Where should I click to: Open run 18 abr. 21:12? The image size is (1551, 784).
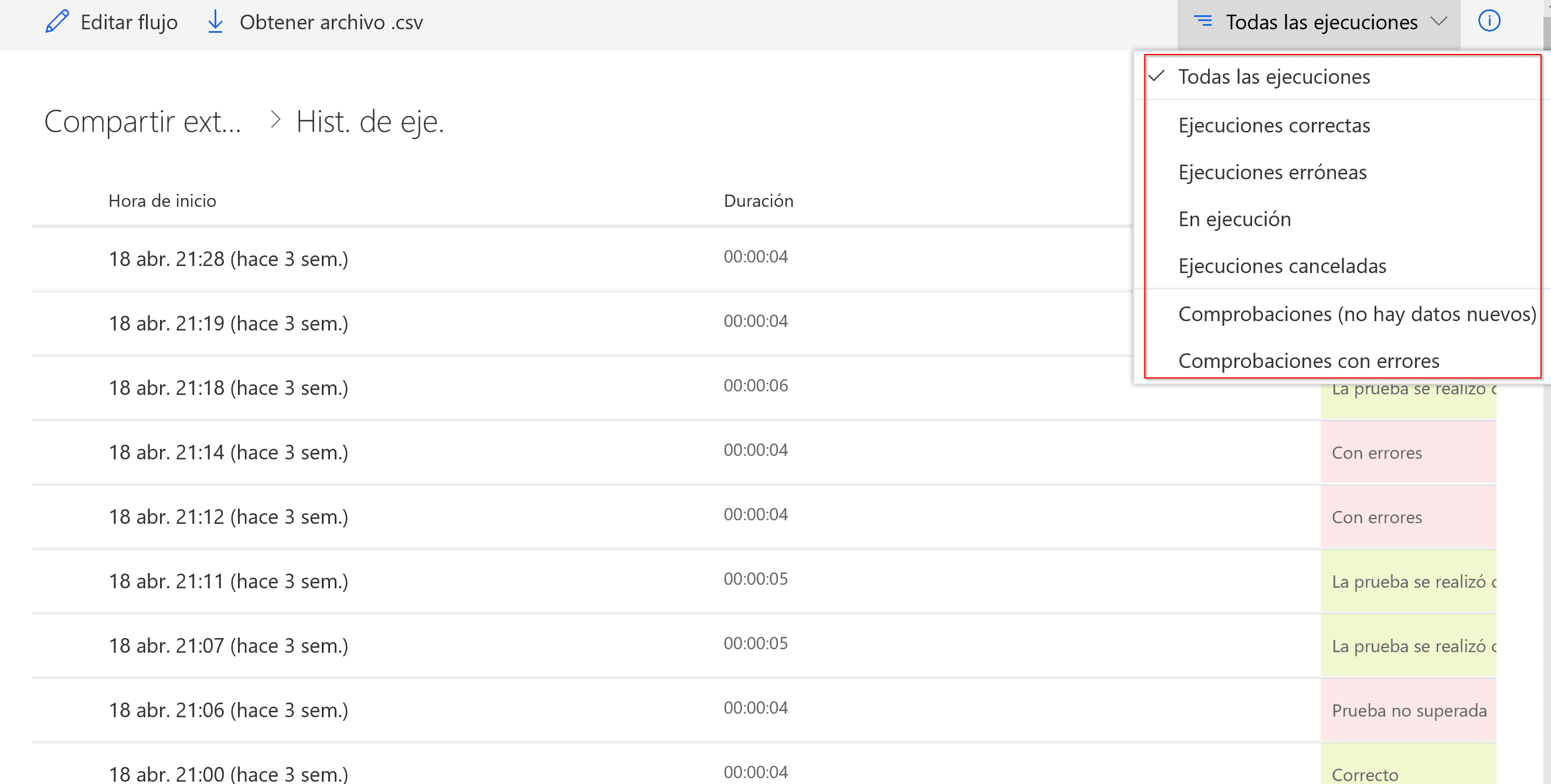228,516
